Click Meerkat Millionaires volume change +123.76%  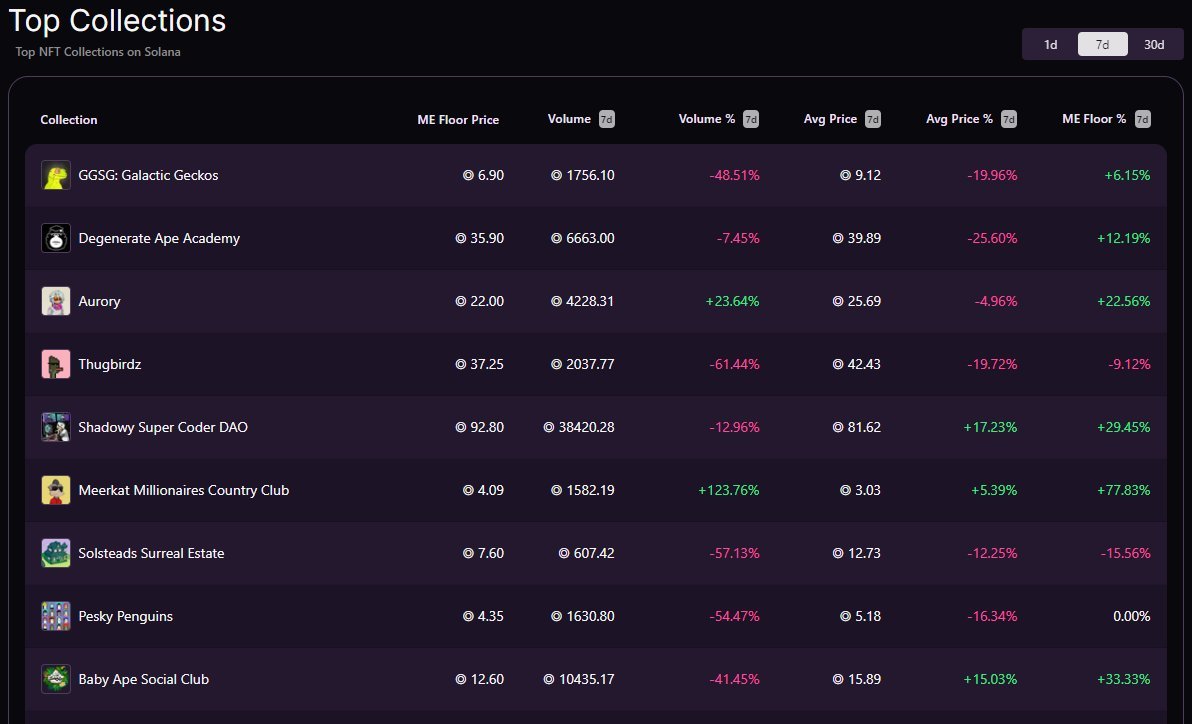point(728,491)
